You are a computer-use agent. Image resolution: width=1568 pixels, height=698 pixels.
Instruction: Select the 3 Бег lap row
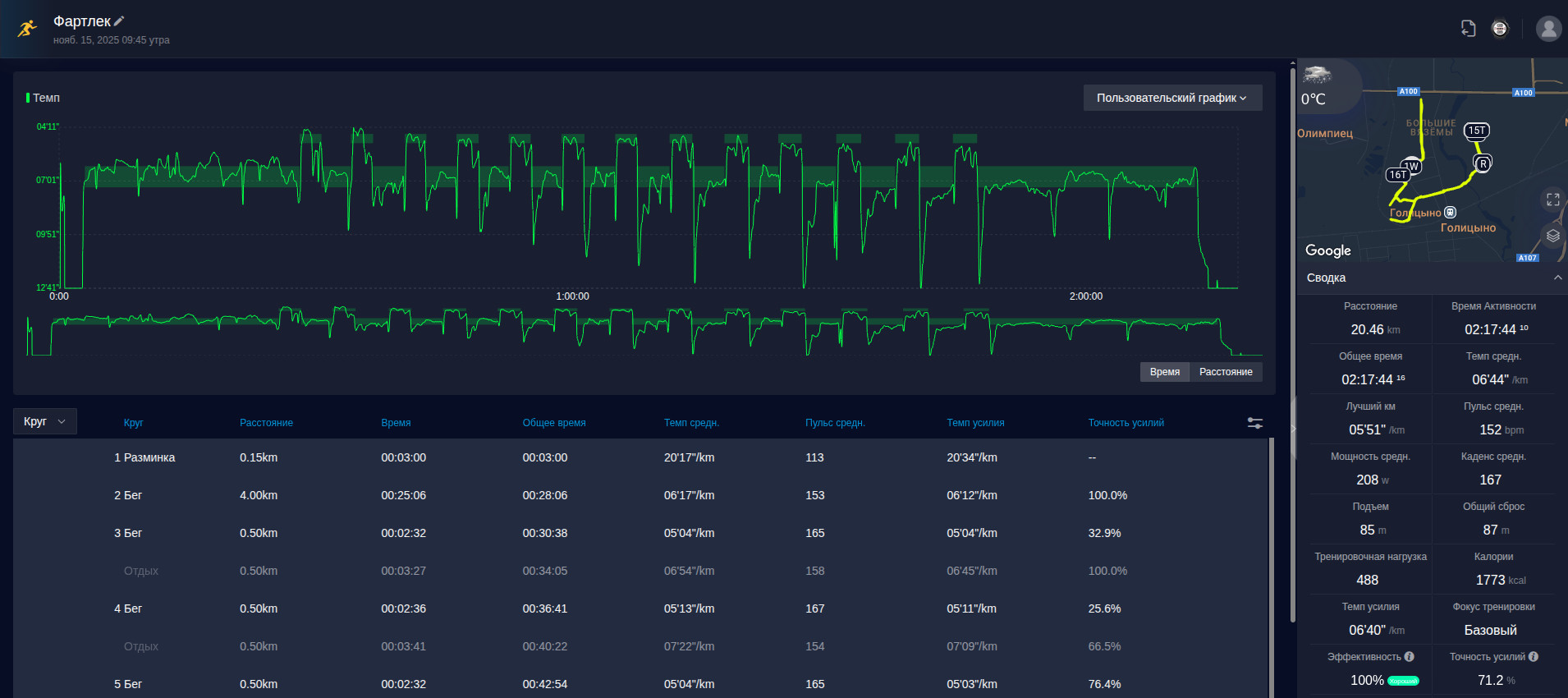[x=640, y=533]
